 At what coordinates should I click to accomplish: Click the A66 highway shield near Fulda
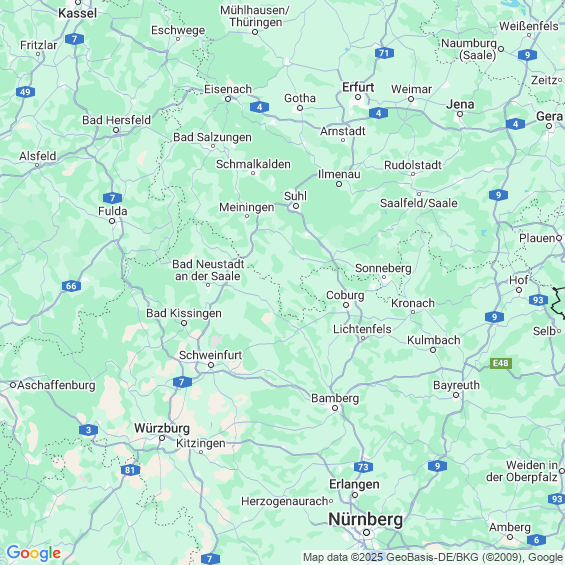point(71,286)
